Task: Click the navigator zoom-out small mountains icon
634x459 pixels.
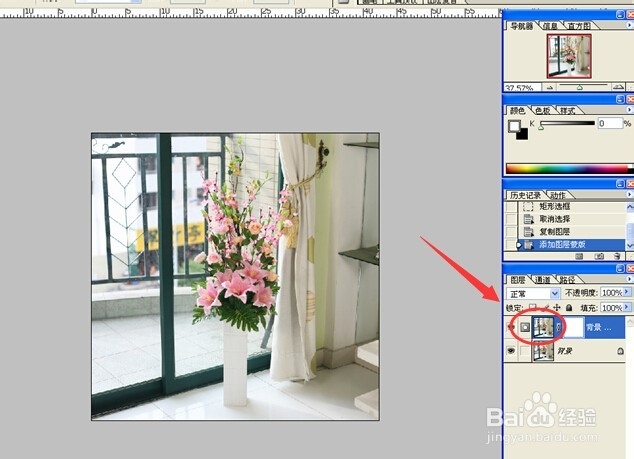Action: tap(550, 87)
